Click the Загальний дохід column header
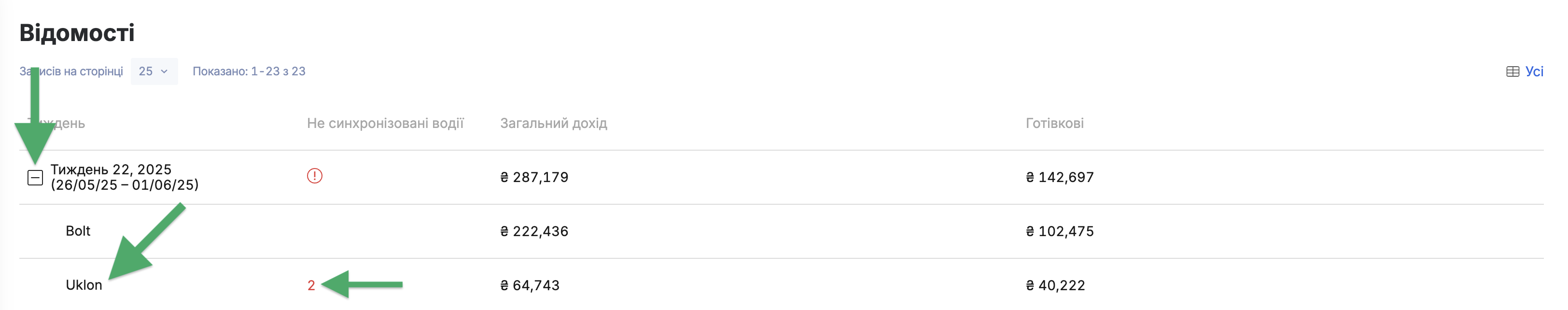The height and width of the screenshot is (310, 1568). coord(553,123)
